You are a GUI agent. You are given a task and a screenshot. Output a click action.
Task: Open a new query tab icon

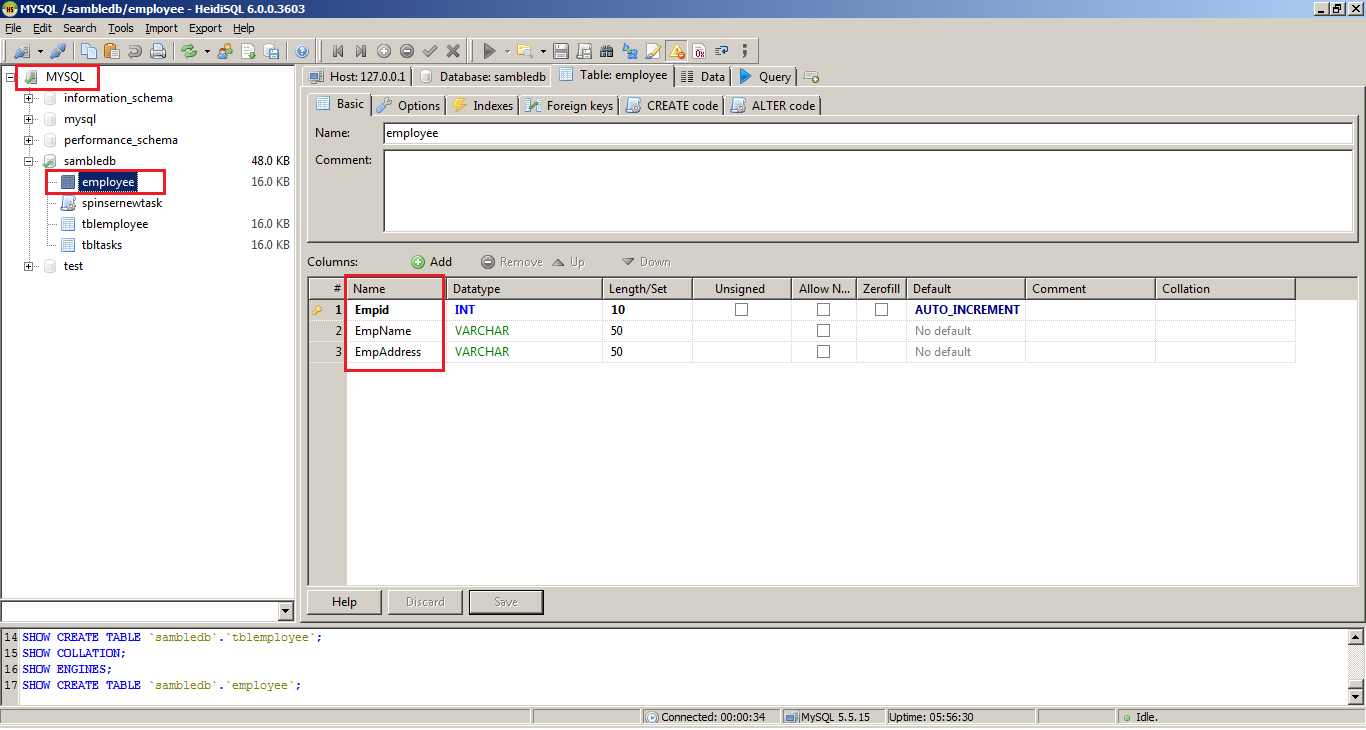[x=811, y=77]
